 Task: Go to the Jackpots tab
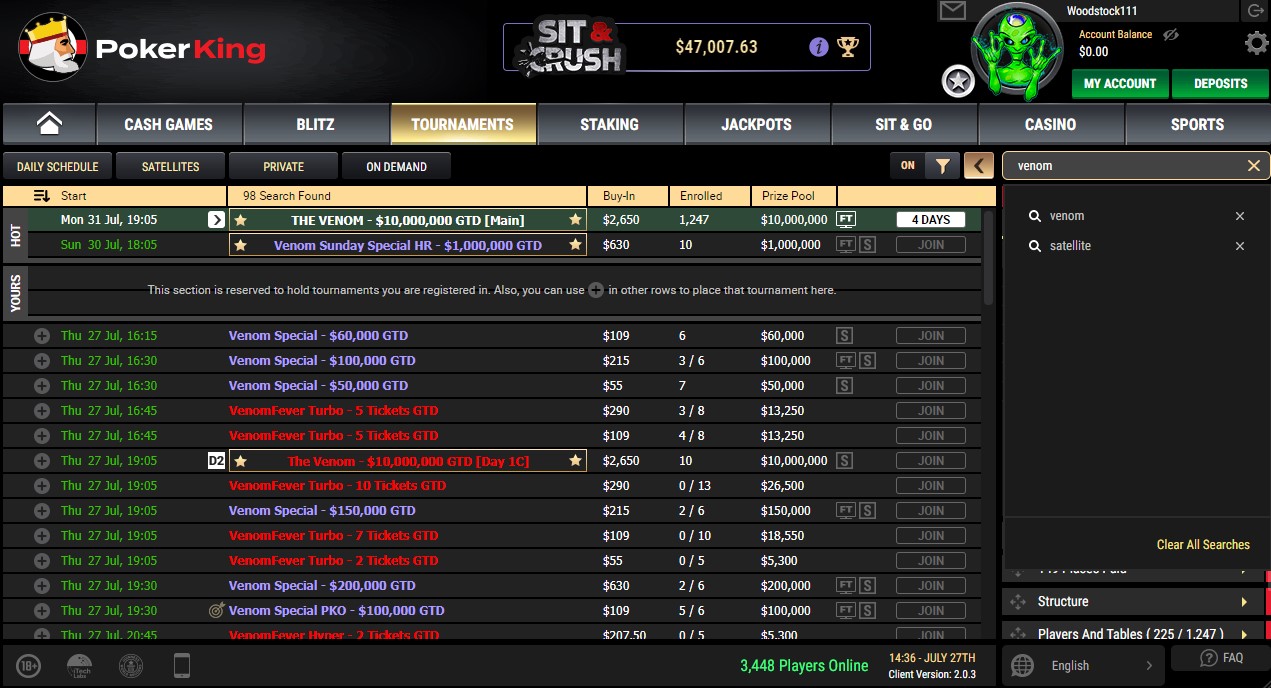click(x=757, y=124)
